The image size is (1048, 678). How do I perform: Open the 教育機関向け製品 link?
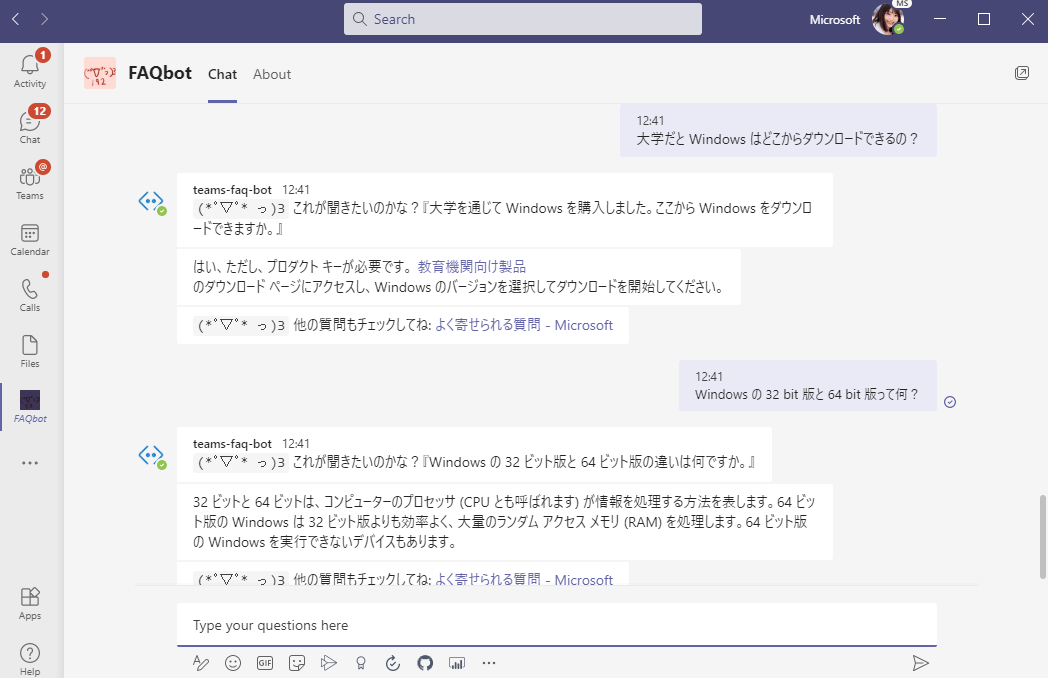point(472,267)
